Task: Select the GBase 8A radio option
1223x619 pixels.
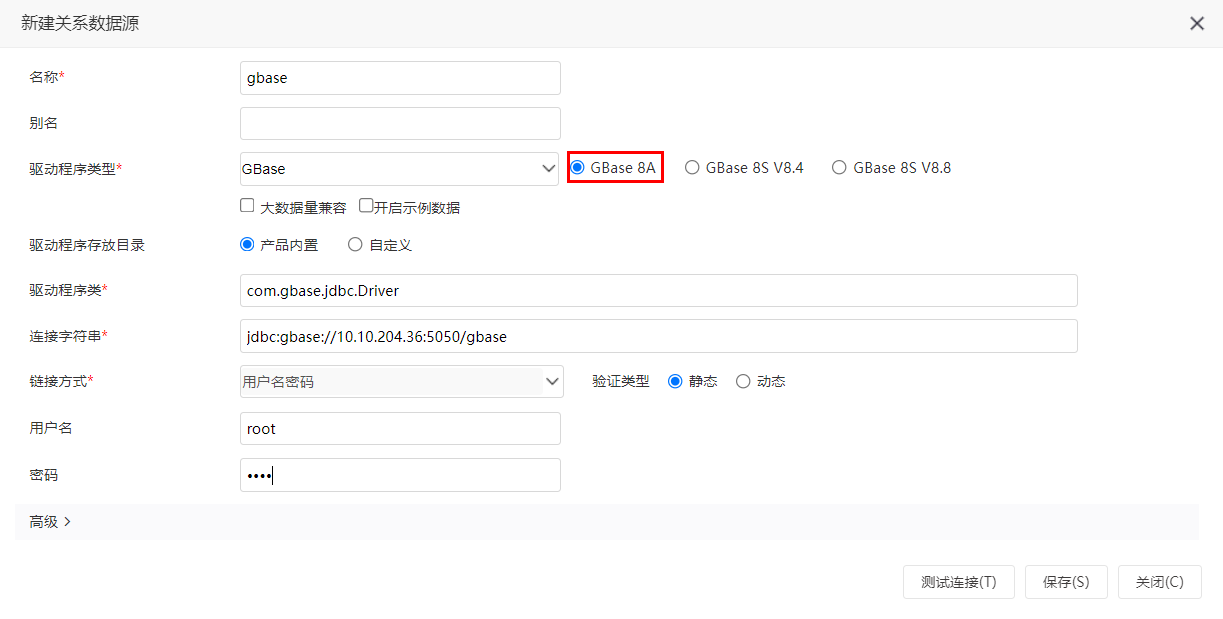Action: 577,168
